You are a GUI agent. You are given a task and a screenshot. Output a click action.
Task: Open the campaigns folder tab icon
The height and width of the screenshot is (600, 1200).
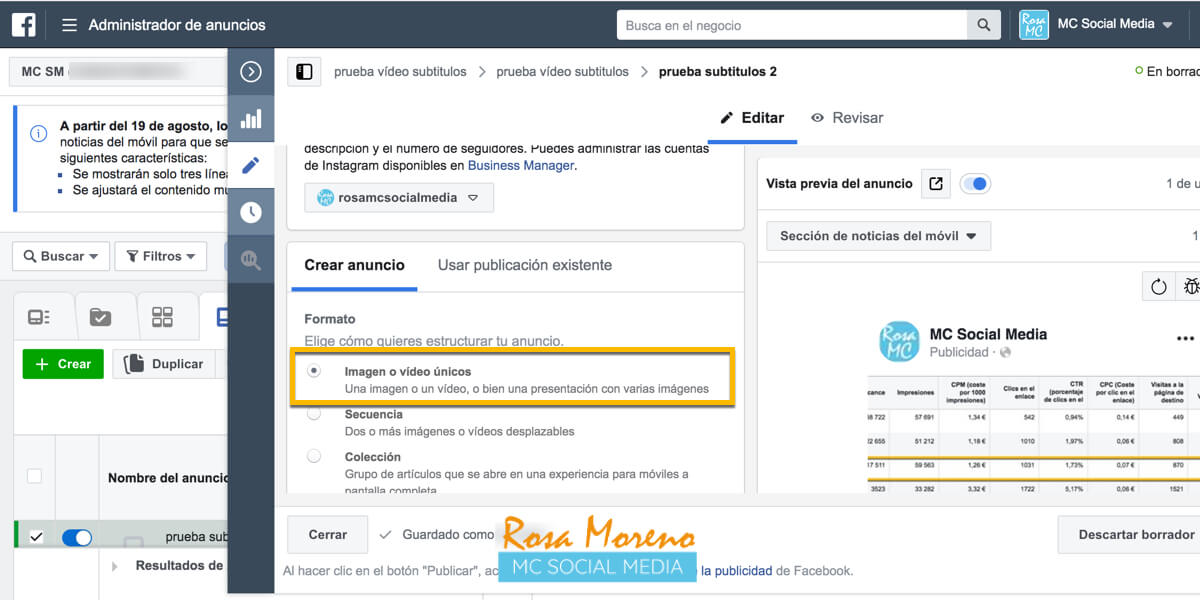point(100,318)
